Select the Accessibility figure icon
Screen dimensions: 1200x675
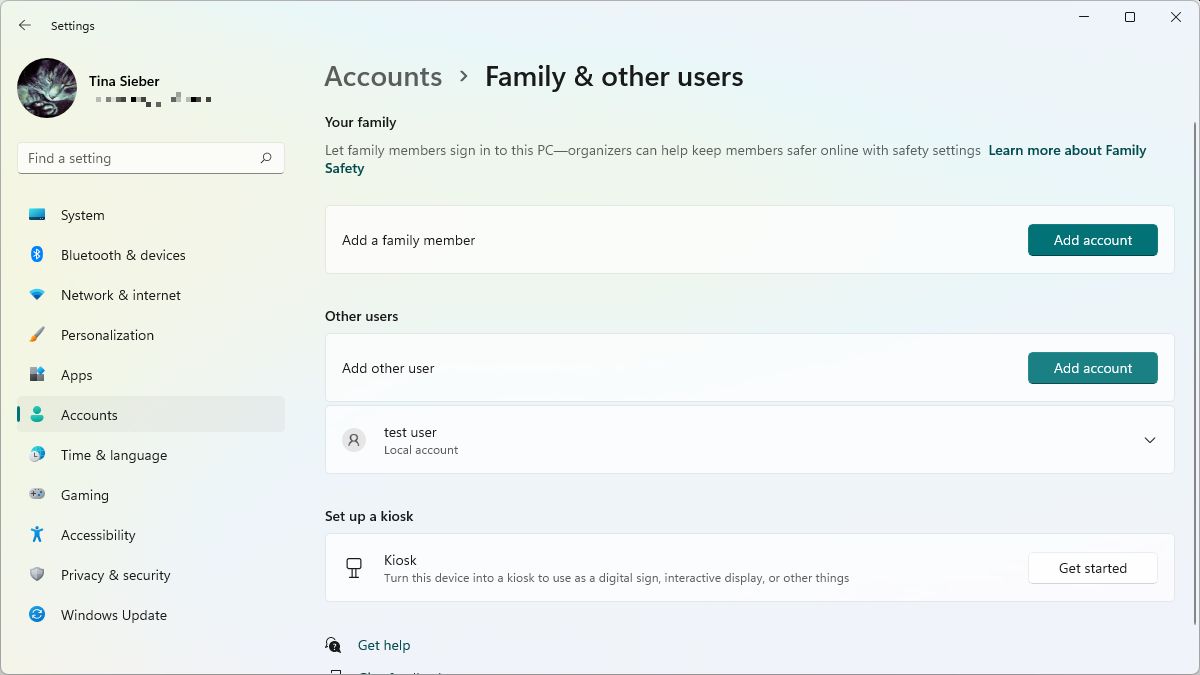(x=37, y=535)
